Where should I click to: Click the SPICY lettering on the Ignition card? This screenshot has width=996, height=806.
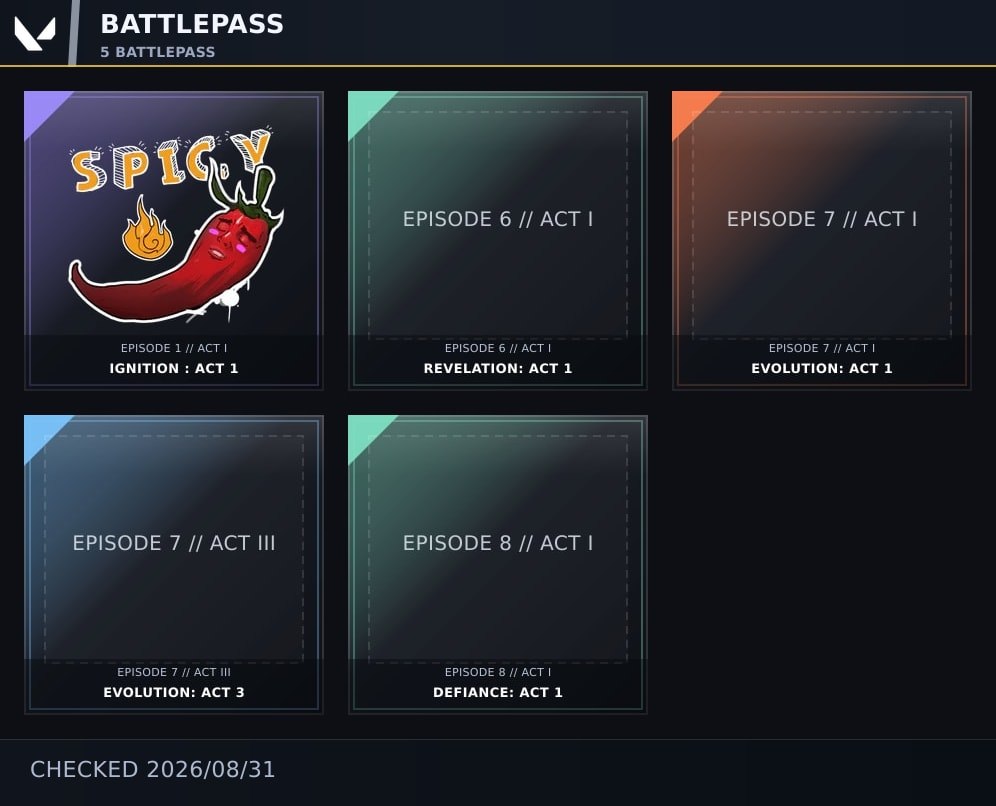pos(172,159)
